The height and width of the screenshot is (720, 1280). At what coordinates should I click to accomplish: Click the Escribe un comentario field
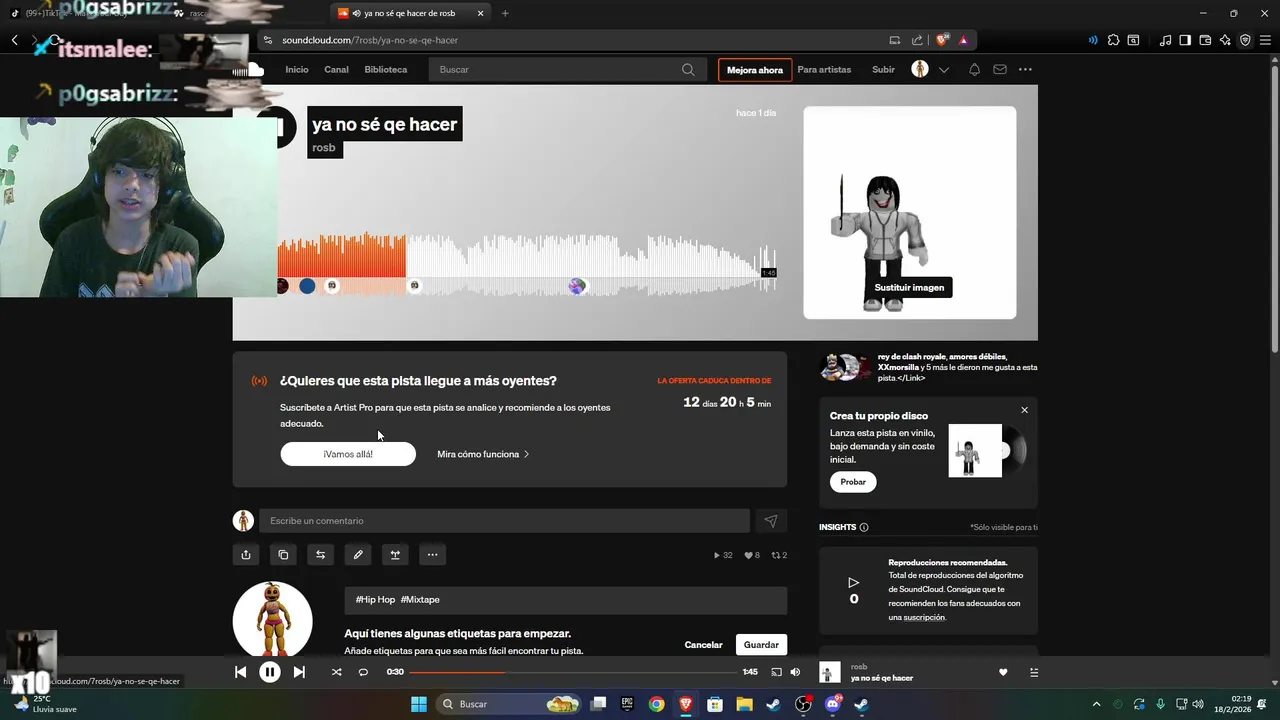(x=504, y=521)
